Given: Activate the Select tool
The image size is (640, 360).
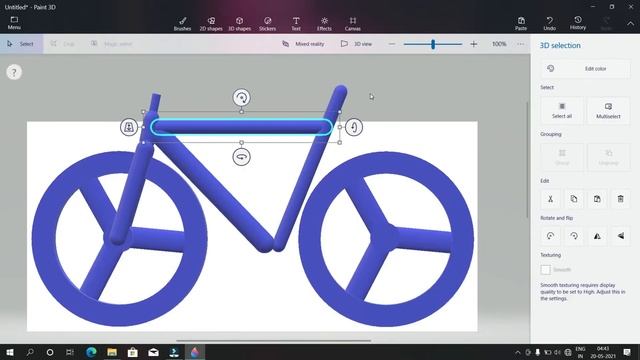Looking at the screenshot, I should point(21,44).
